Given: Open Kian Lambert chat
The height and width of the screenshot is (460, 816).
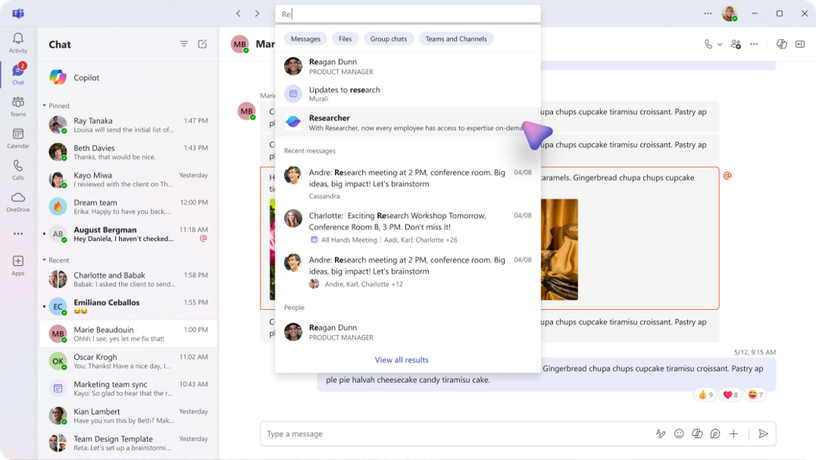Looking at the screenshot, I should (x=128, y=415).
